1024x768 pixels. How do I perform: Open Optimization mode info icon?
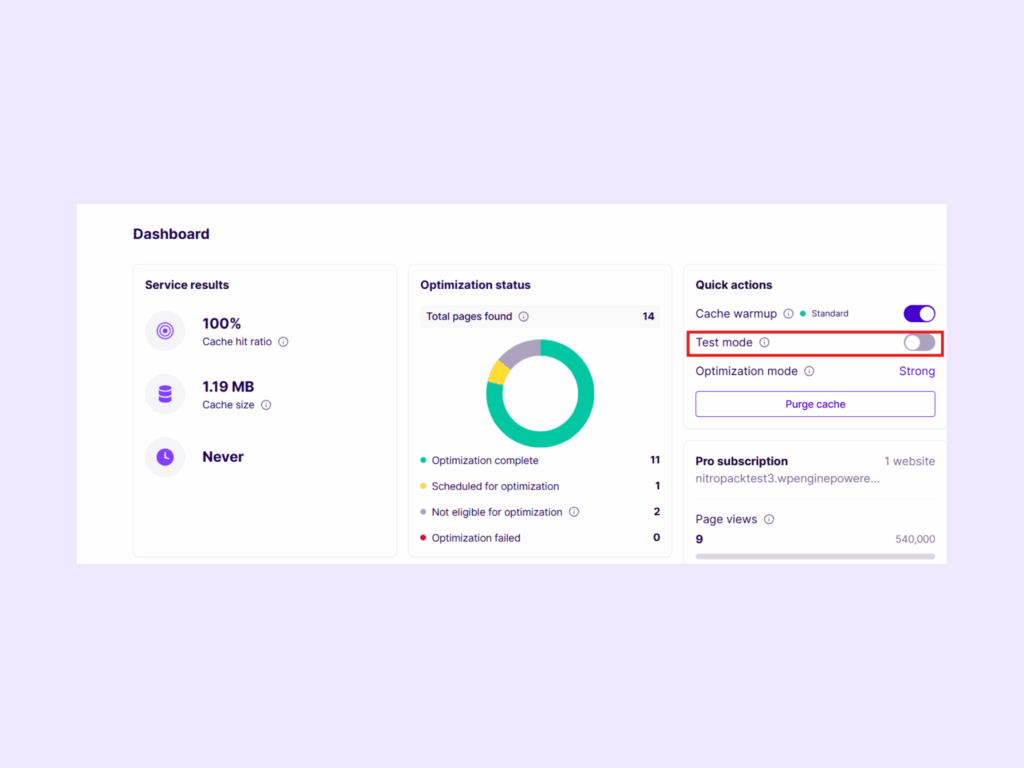pos(809,371)
